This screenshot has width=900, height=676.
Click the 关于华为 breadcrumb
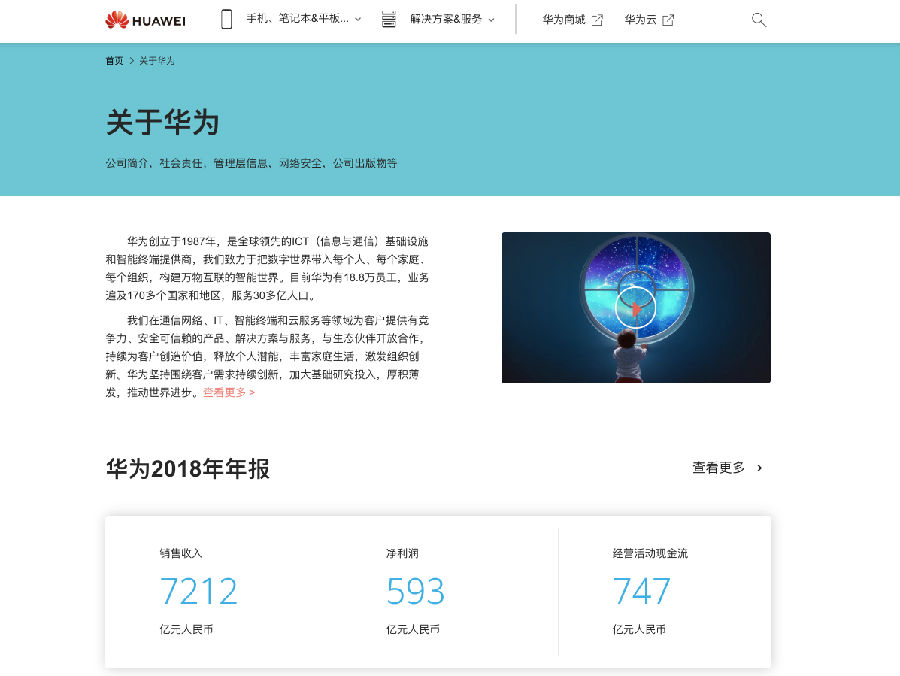(x=157, y=60)
